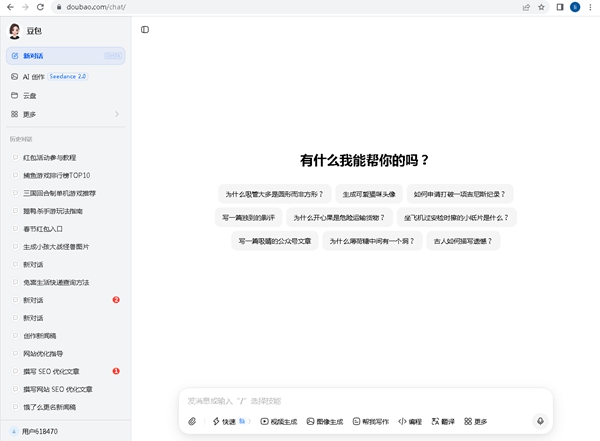Viewport: 600px width, 441px height.
Task: Open history chat 红包活动参与教程
Action: click(58, 158)
